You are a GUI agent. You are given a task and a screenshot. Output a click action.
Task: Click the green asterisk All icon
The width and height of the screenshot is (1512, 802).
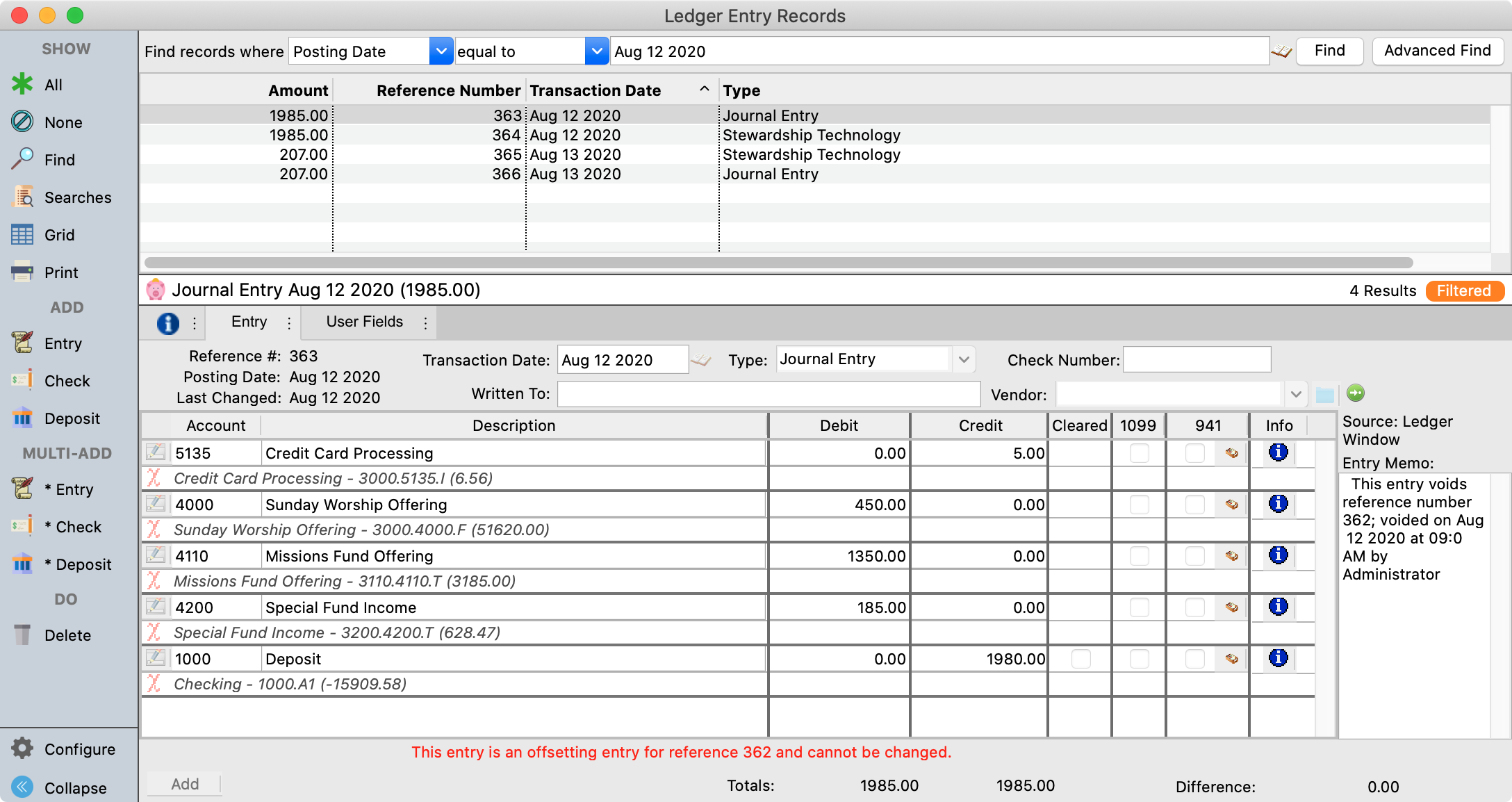[22, 84]
